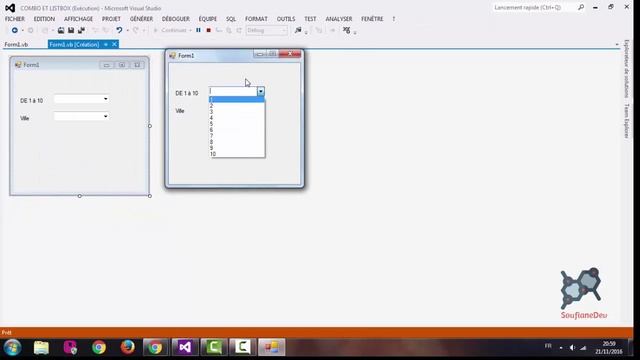The height and width of the screenshot is (360, 640).
Task: Pause debugging with the pause icon
Action: click(198, 30)
